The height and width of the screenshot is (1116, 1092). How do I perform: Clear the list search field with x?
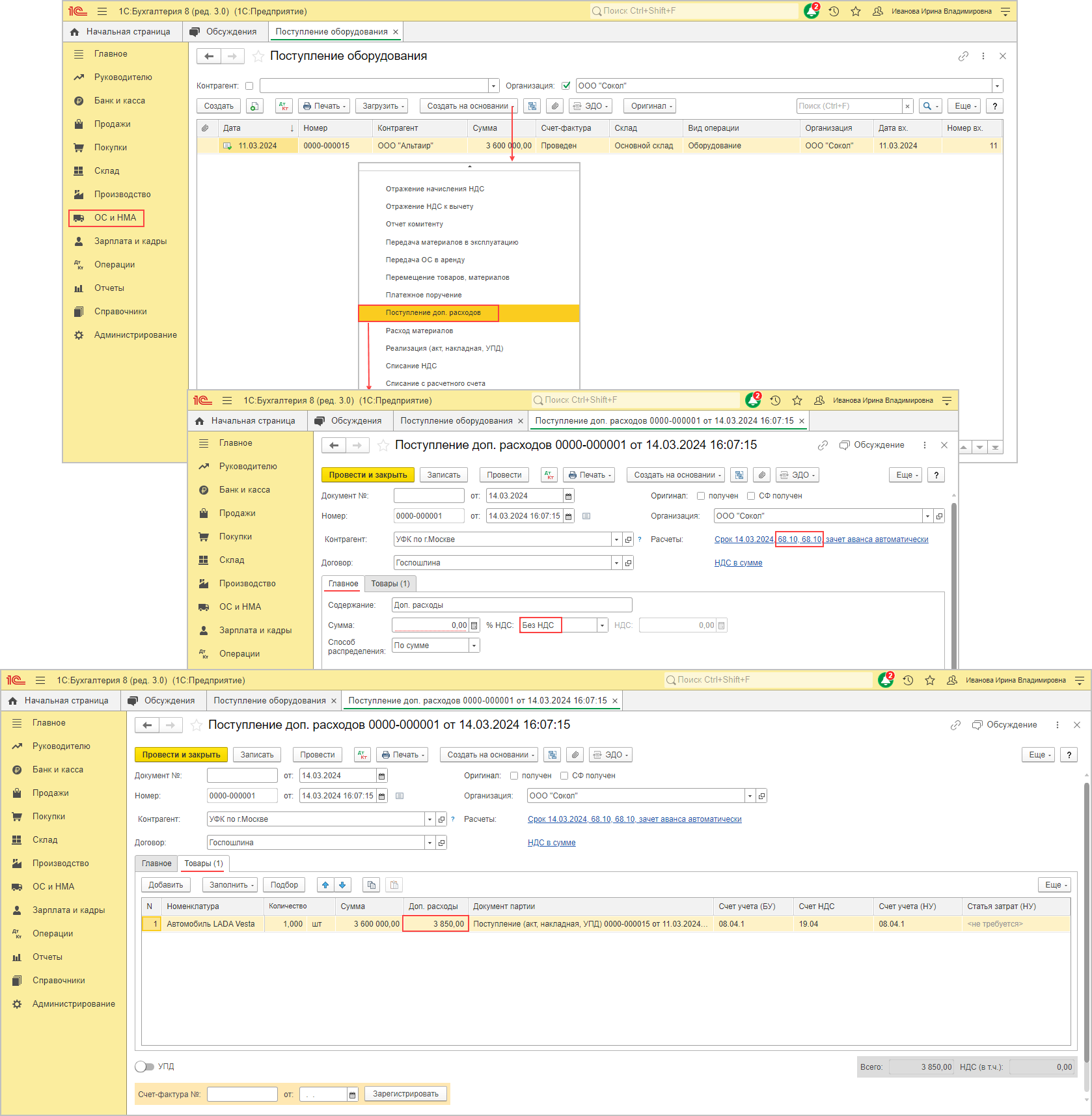(x=908, y=106)
